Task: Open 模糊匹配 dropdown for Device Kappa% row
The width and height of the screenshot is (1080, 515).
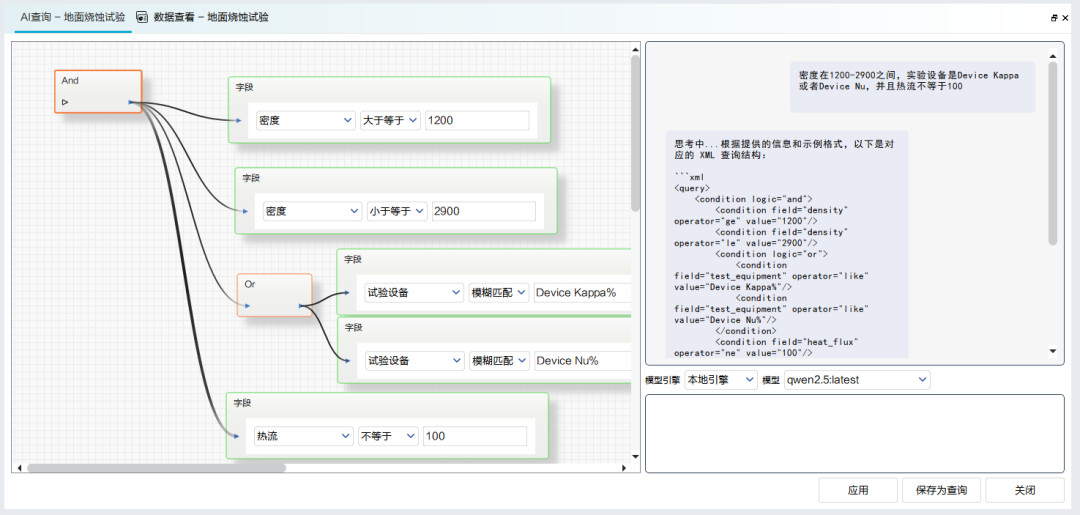Action: point(499,293)
